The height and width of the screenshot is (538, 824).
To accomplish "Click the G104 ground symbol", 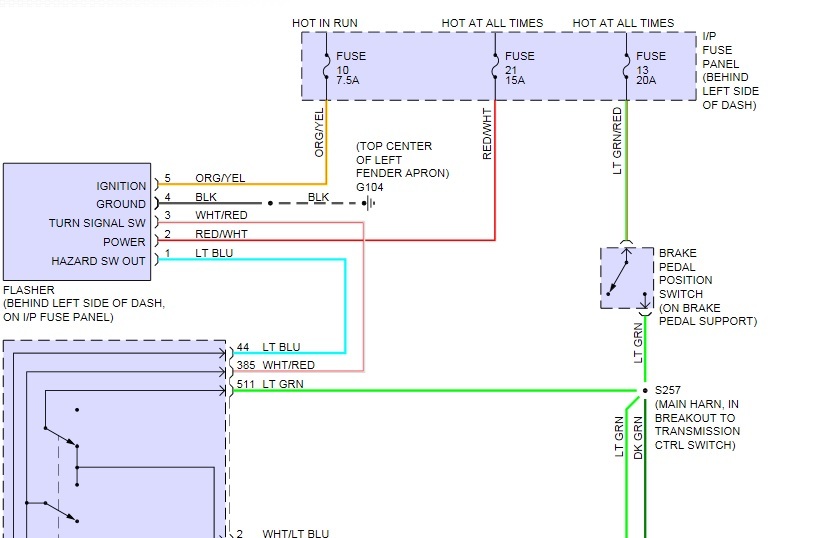I will 369,203.
